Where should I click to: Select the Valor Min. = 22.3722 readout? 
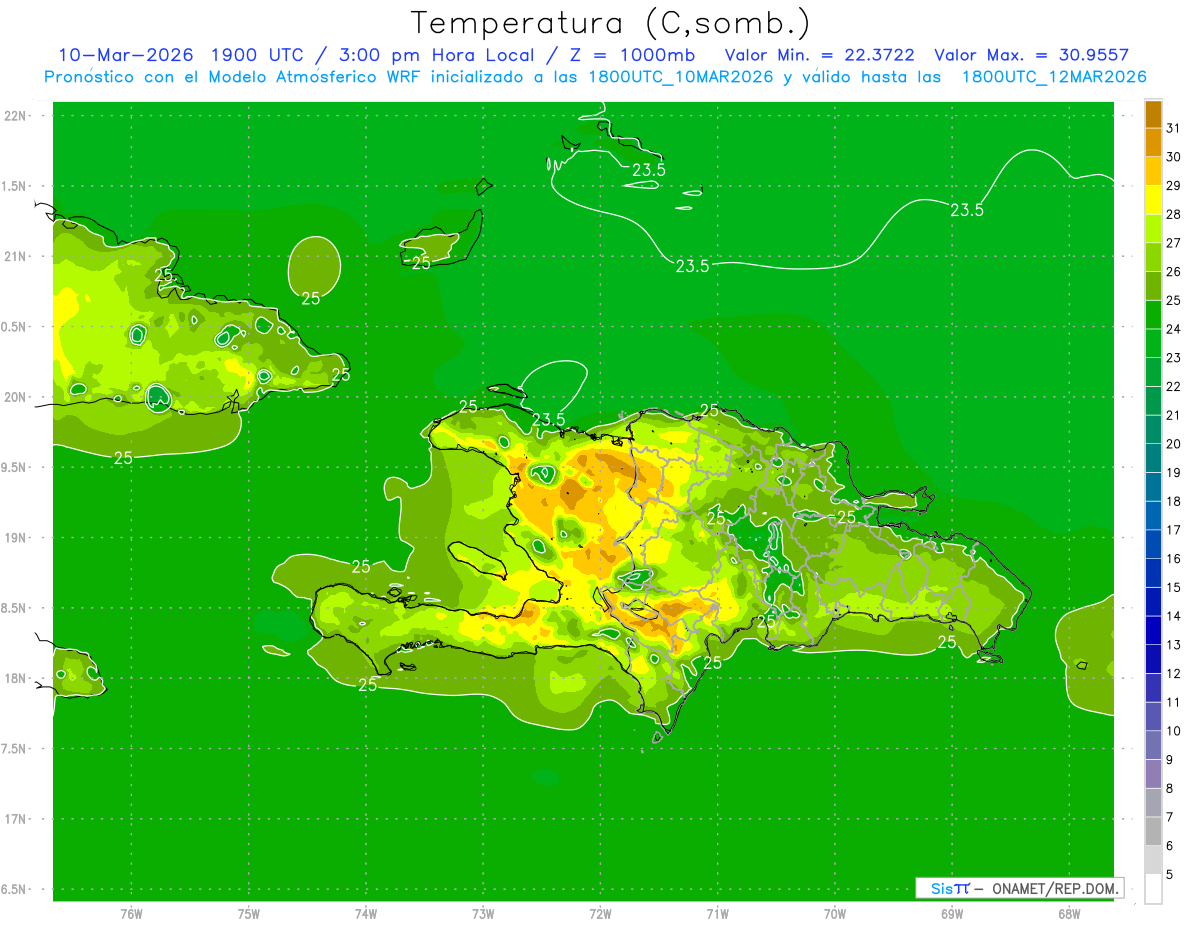coord(819,55)
